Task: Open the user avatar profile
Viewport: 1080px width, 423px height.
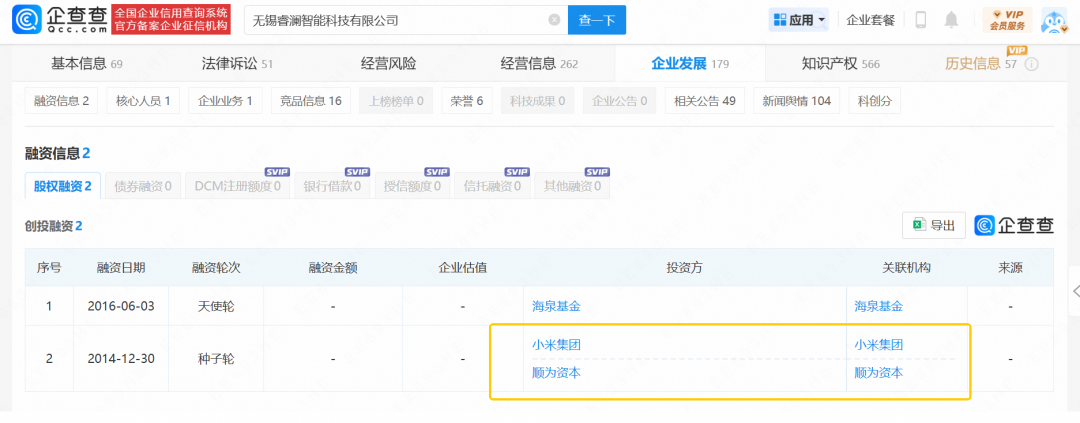Action: pyautogui.click(x=1053, y=21)
